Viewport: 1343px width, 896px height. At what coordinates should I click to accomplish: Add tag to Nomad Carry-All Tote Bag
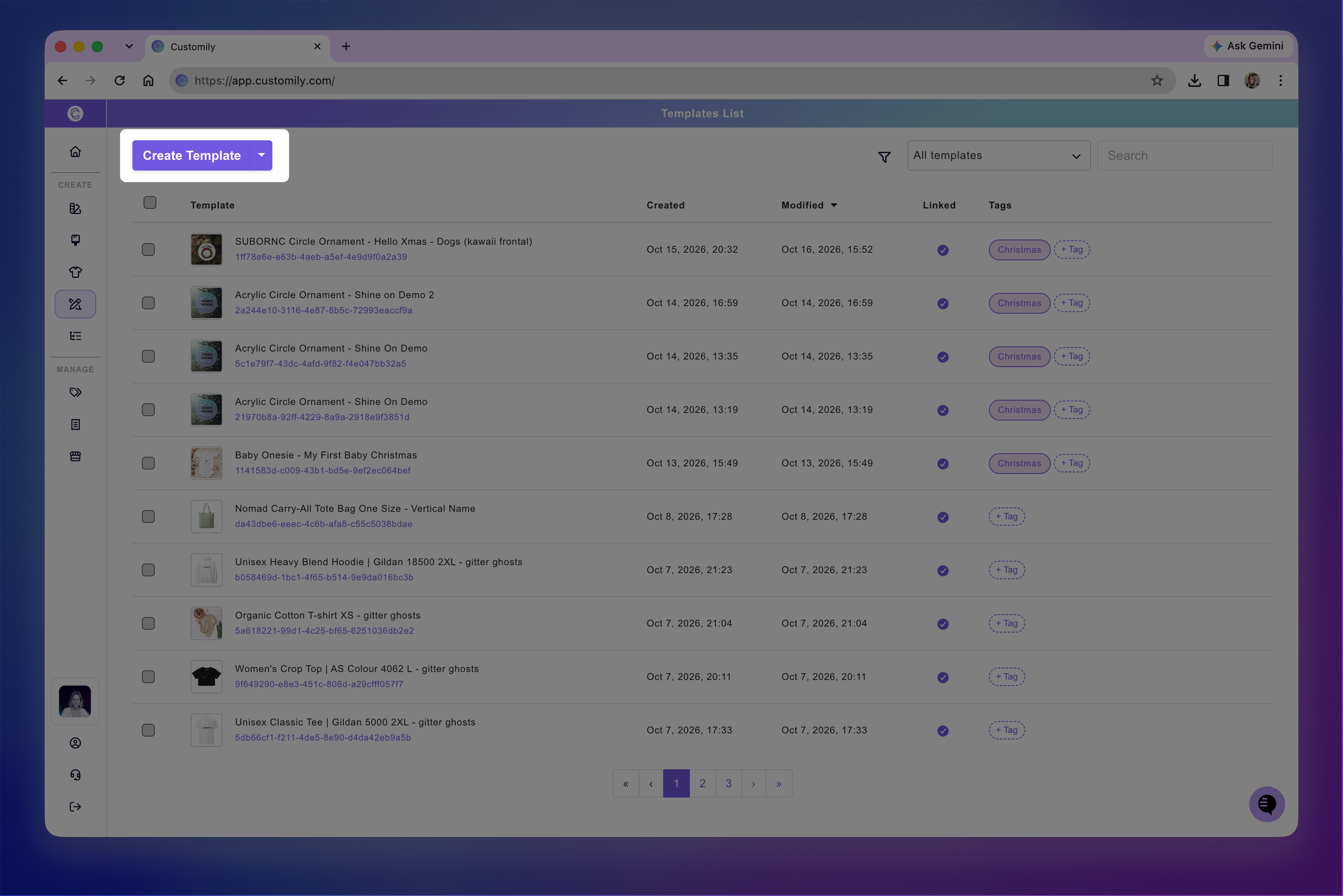(1007, 517)
